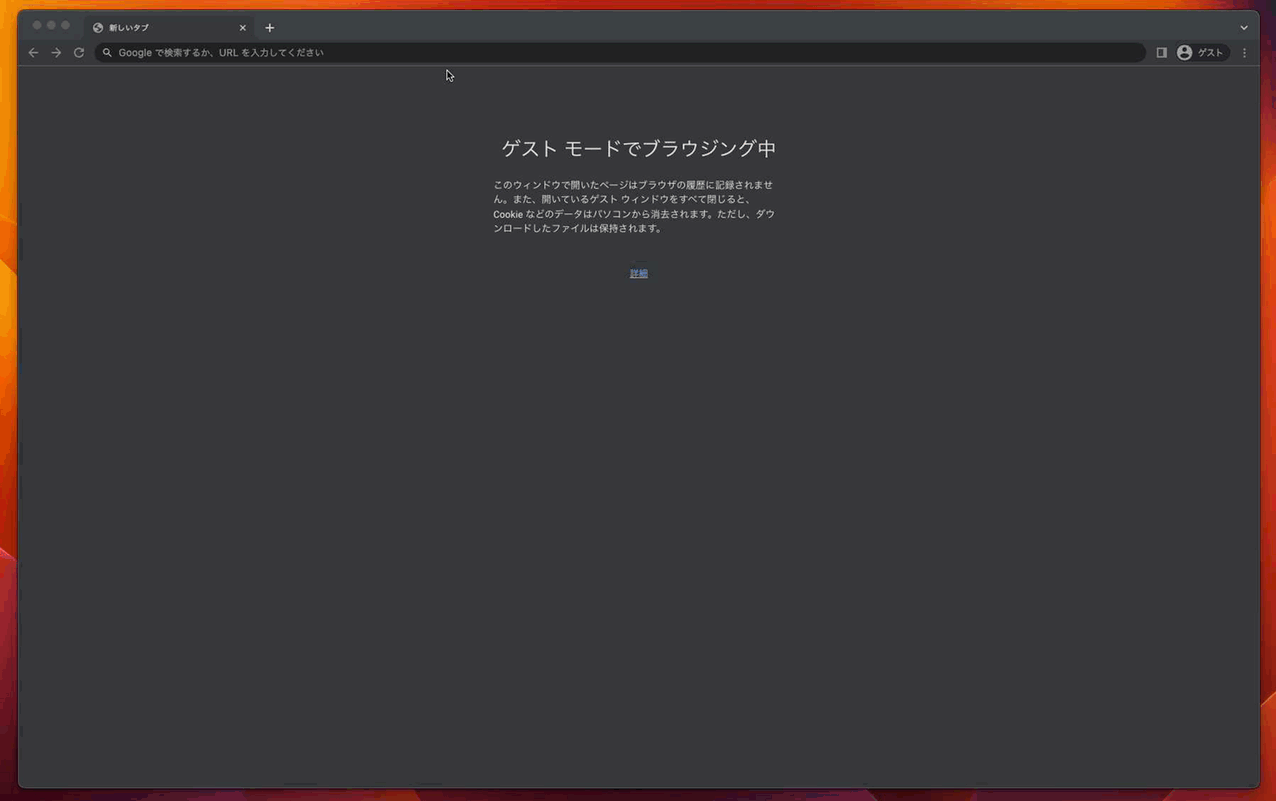Open the 詳細 link

click(x=638, y=273)
